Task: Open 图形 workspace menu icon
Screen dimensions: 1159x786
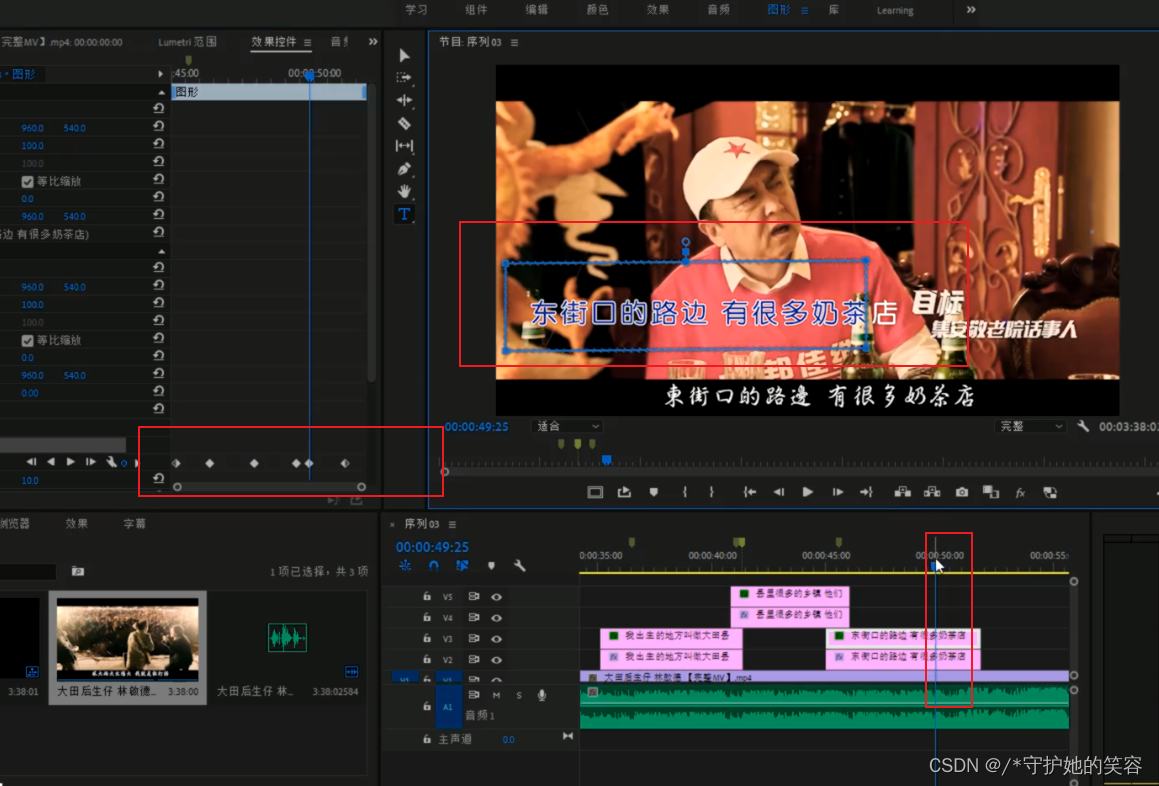Action: coord(804,10)
